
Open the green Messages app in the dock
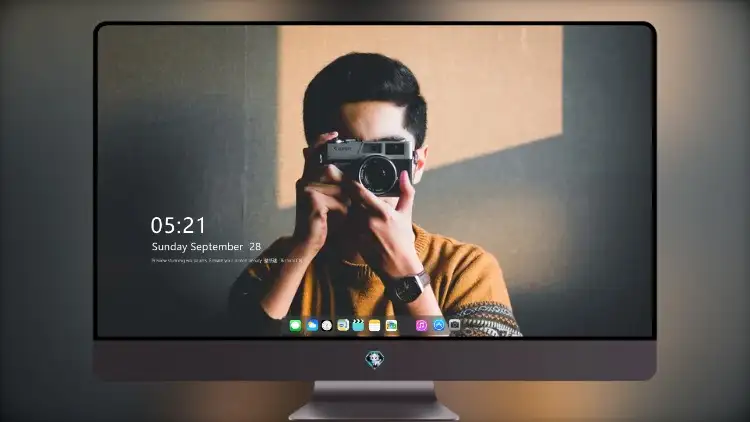click(295, 326)
